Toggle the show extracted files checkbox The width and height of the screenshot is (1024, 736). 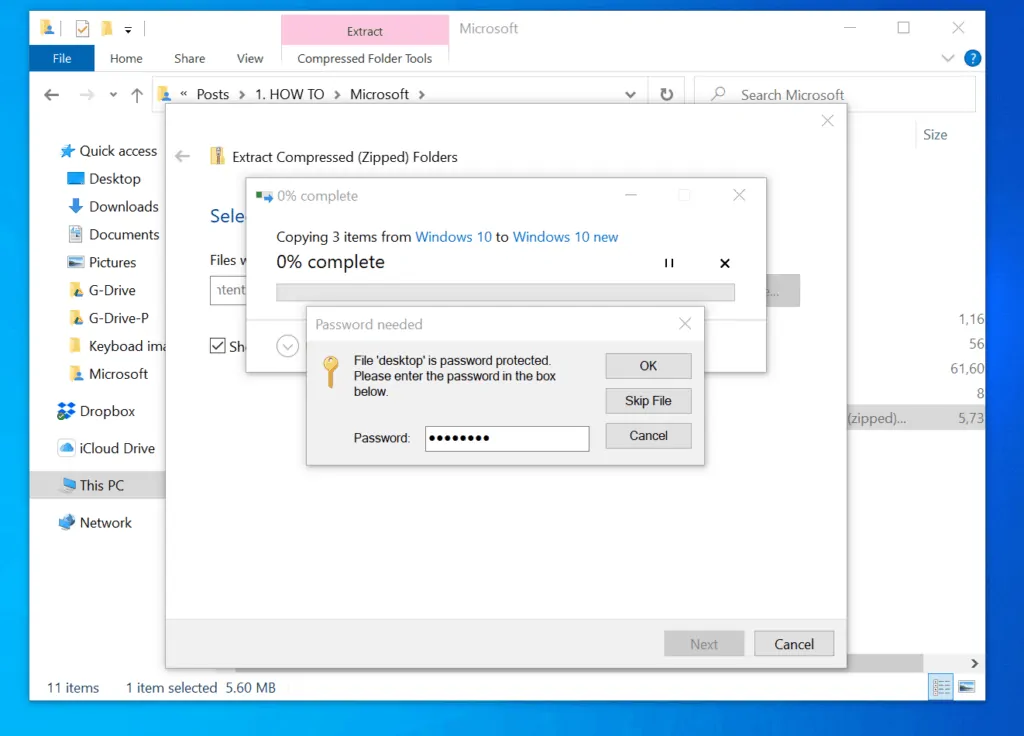(x=217, y=346)
